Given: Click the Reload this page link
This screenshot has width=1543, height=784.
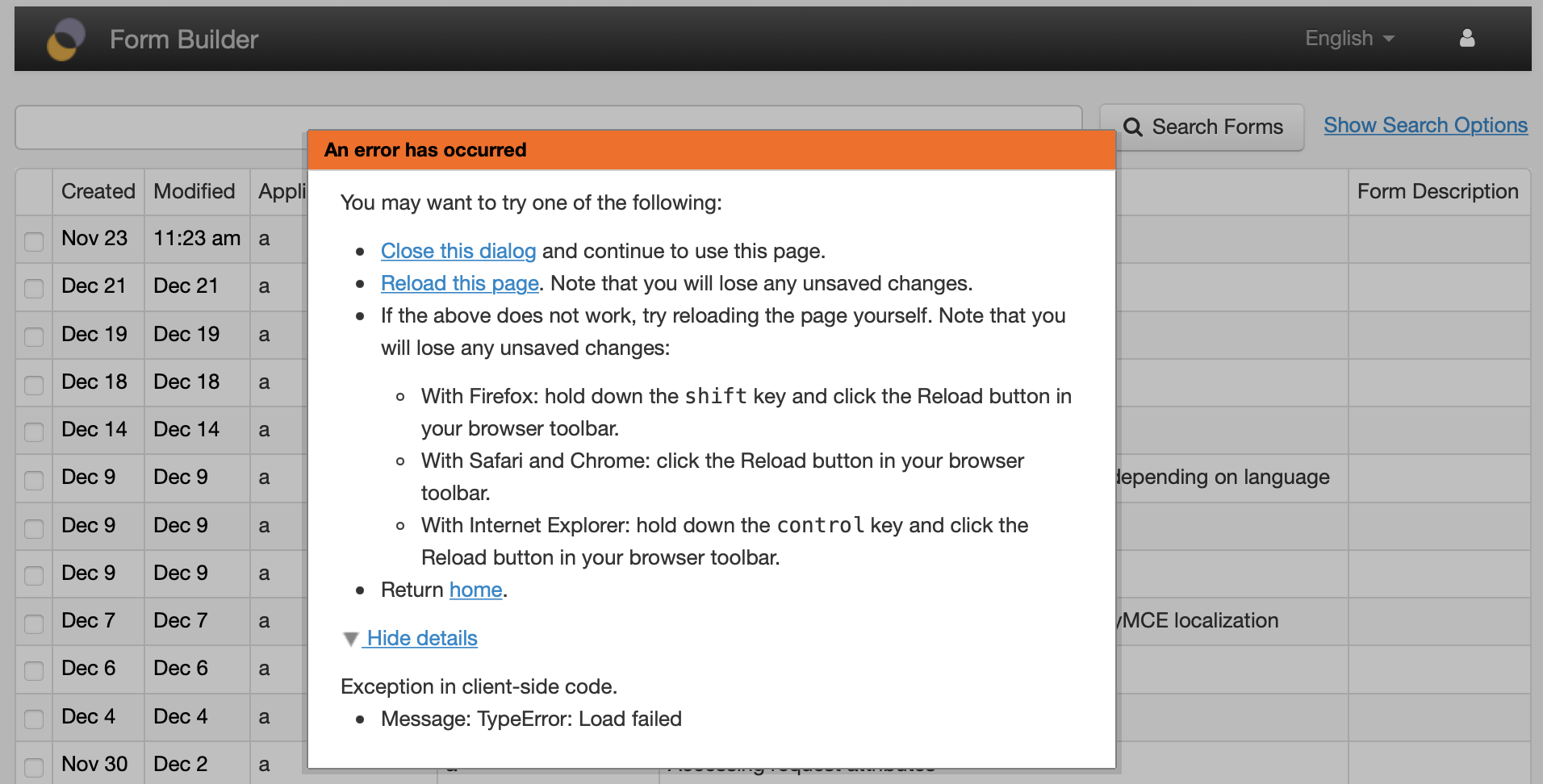Looking at the screenshot, I should pyautogui.click(x=459, y=283).
